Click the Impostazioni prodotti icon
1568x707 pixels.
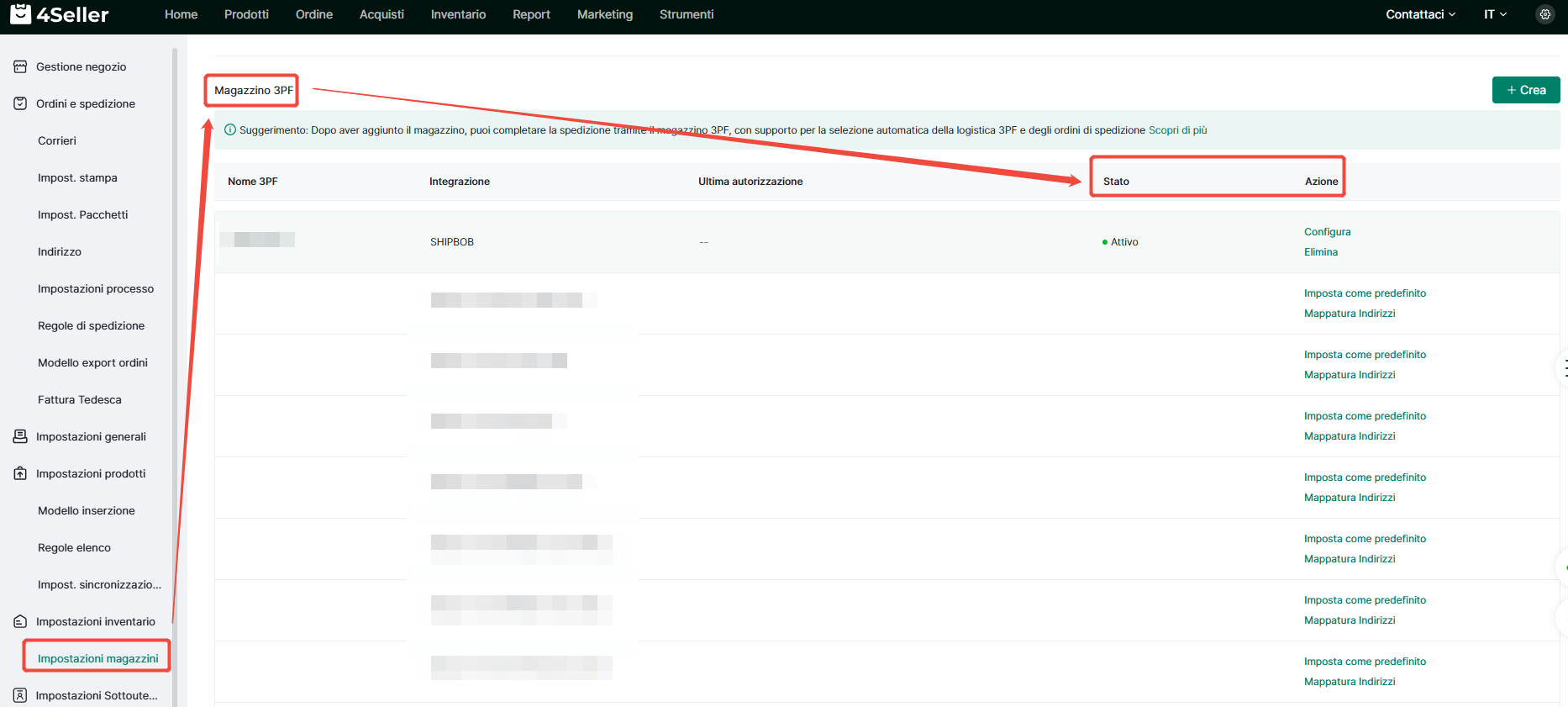point(20,473)
